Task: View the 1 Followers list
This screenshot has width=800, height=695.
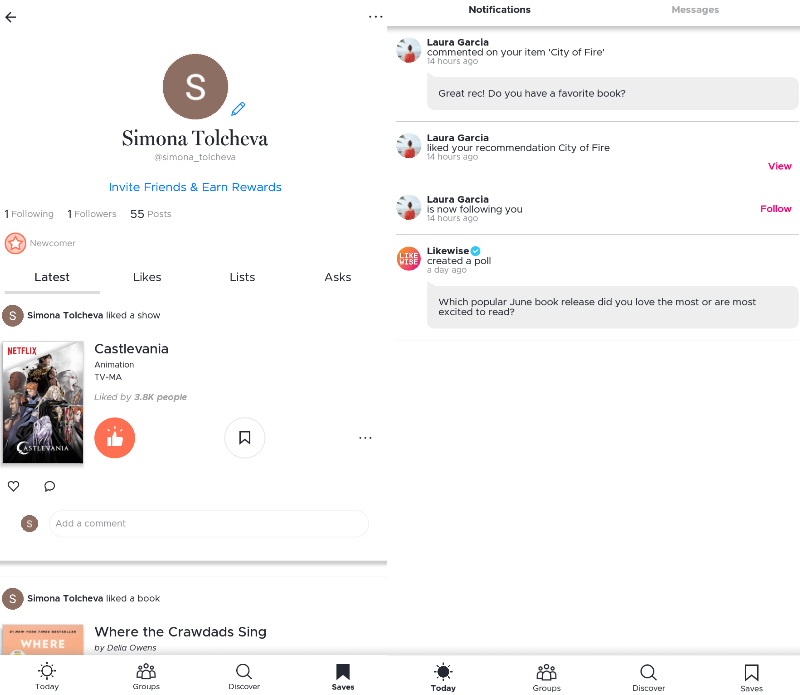Action: (92, 214)
